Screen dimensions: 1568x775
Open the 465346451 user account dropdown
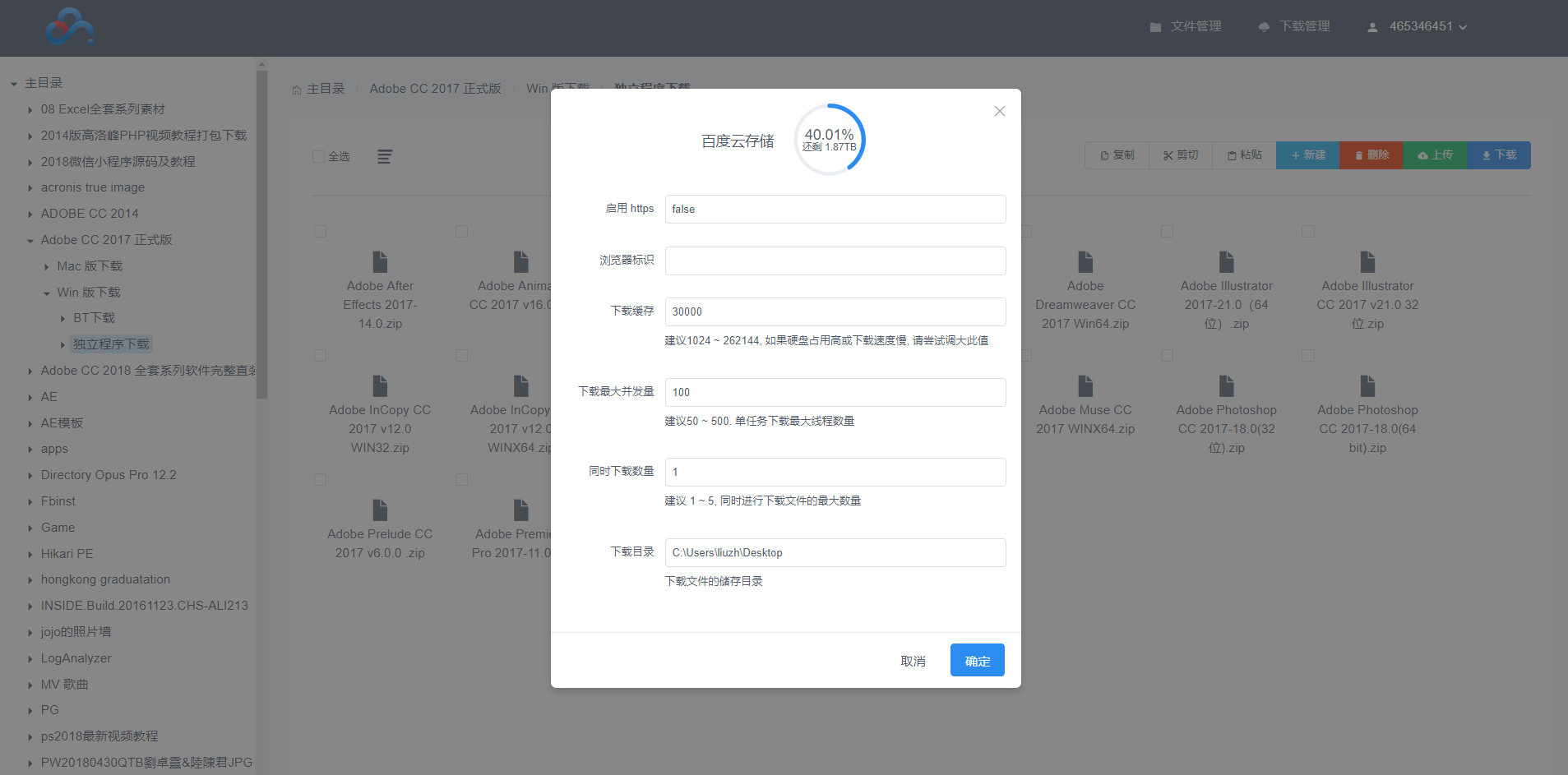coord(1418,26)
